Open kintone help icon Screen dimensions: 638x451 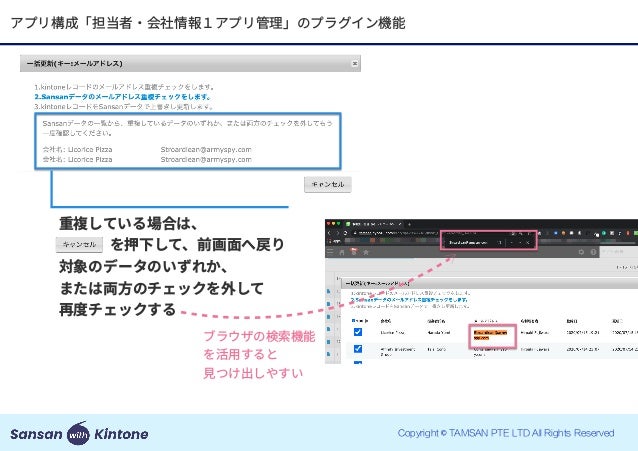593,252
